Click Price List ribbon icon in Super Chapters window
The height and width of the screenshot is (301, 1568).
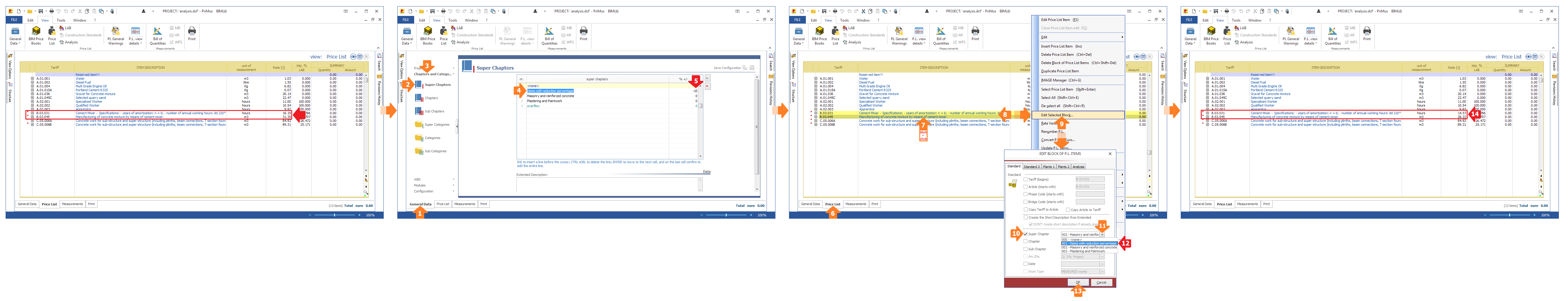[x=444, y=36]
